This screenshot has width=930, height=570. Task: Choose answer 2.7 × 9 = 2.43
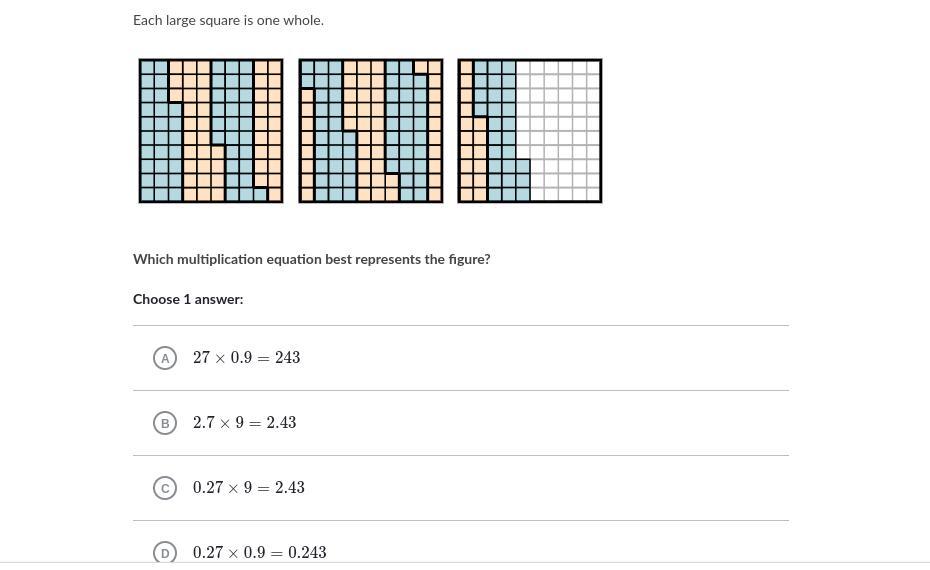click(244, 423)
